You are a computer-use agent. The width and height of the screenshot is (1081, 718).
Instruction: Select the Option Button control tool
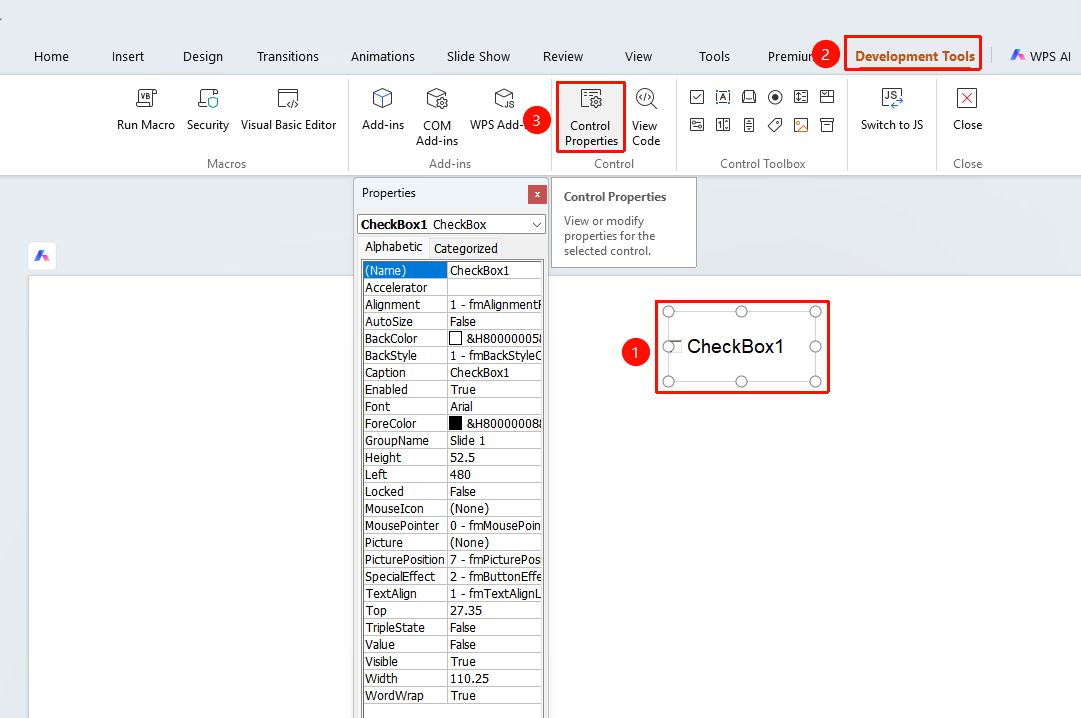775,97
